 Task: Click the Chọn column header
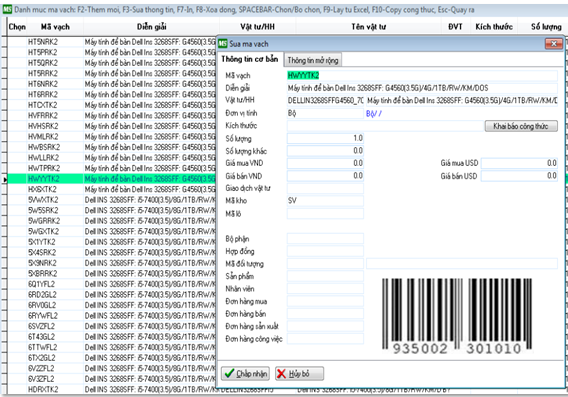pos(17,27)
